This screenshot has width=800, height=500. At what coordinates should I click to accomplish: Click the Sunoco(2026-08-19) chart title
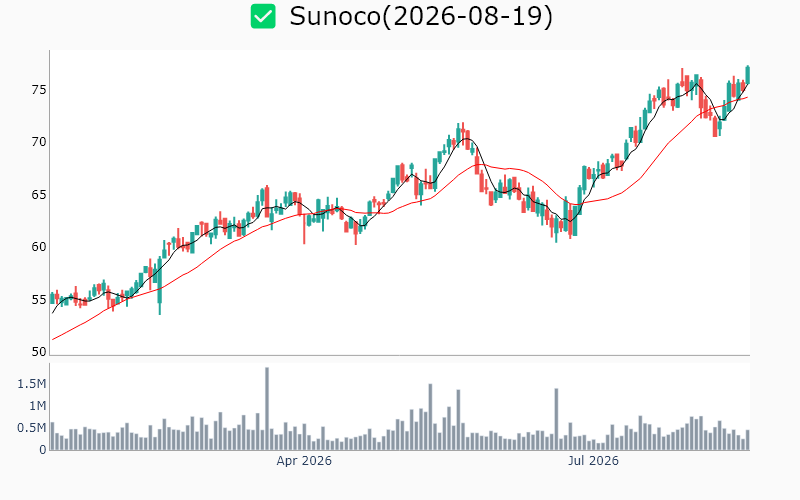421,16
